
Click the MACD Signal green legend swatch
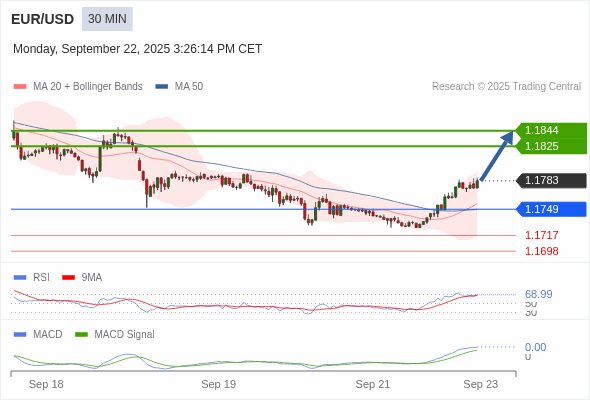coord(81,334)
